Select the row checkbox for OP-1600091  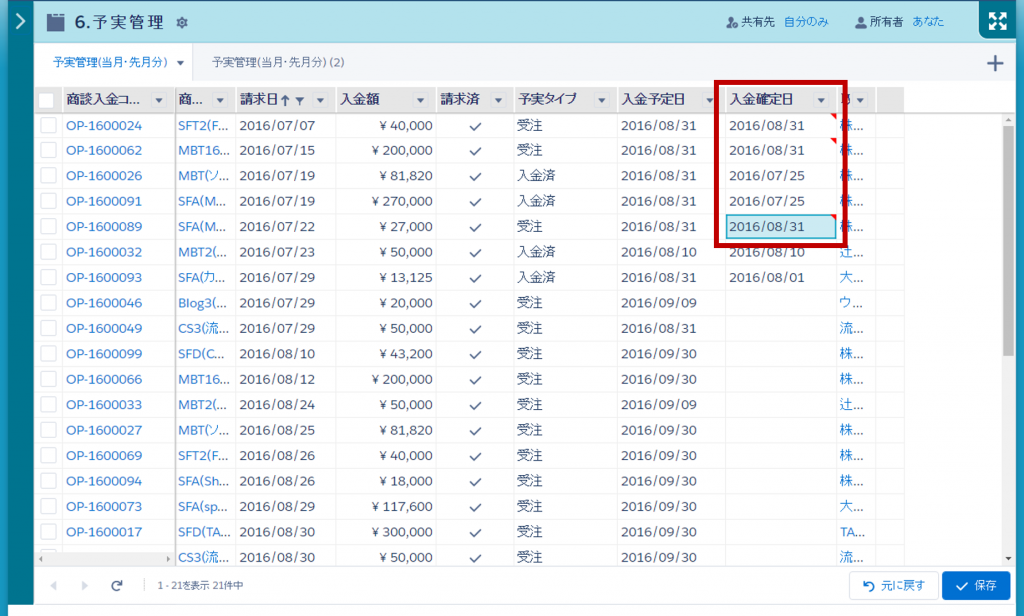[48, 201]
